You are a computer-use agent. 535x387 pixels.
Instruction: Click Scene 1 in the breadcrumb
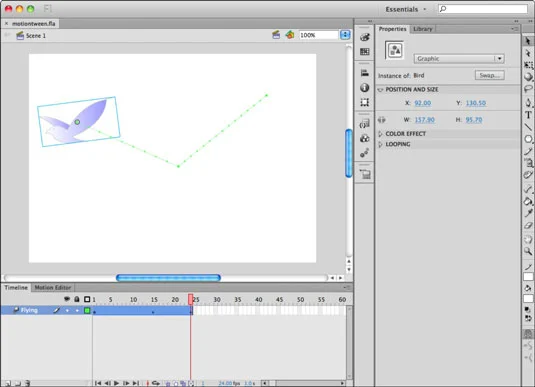point(35,35)
